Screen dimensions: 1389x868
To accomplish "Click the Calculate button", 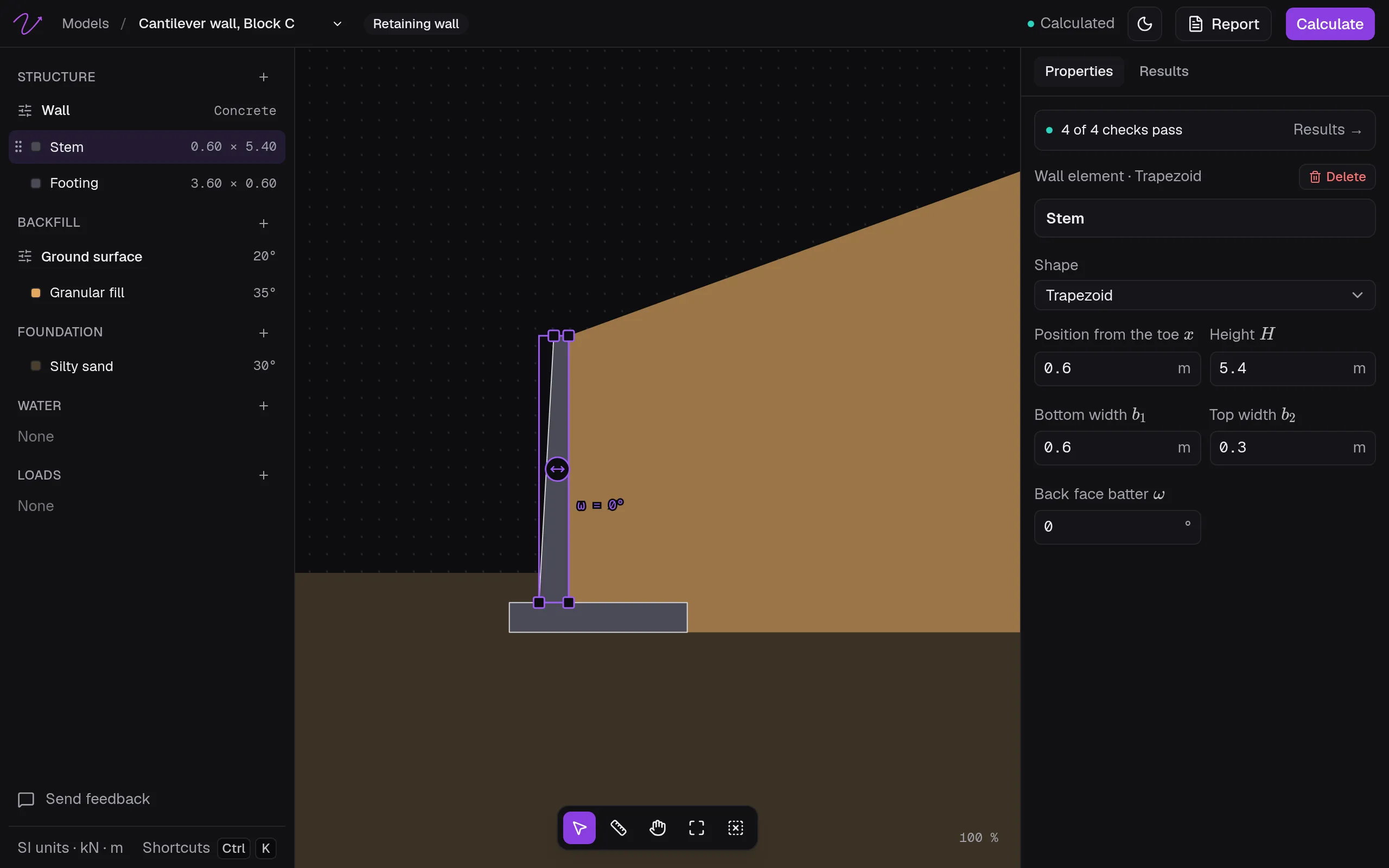I will (1330, 23).
